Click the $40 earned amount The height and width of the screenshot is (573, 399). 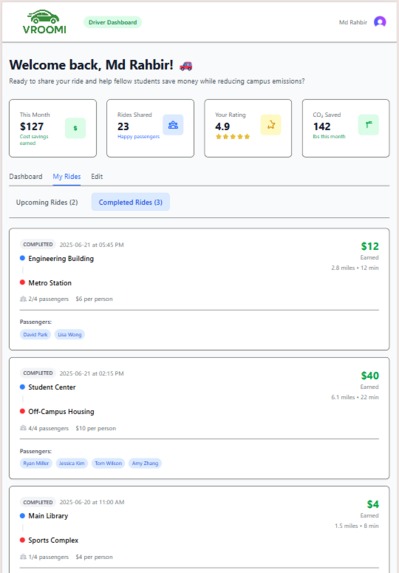[x=370, y=375]
